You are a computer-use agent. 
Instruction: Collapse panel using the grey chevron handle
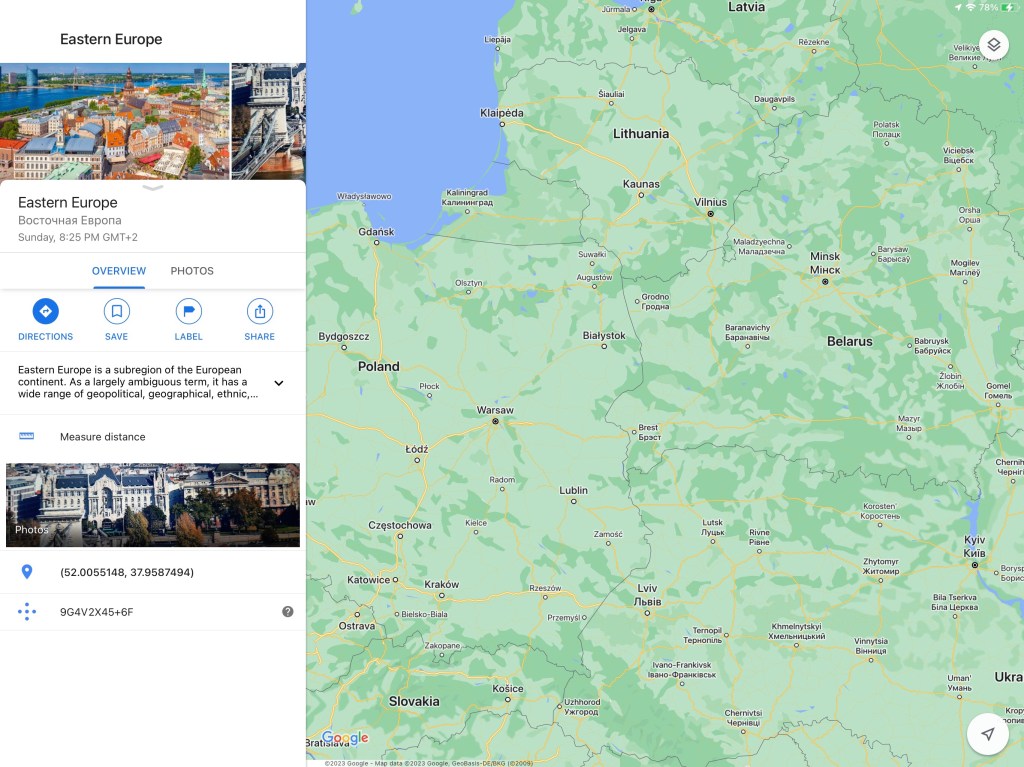153,188
